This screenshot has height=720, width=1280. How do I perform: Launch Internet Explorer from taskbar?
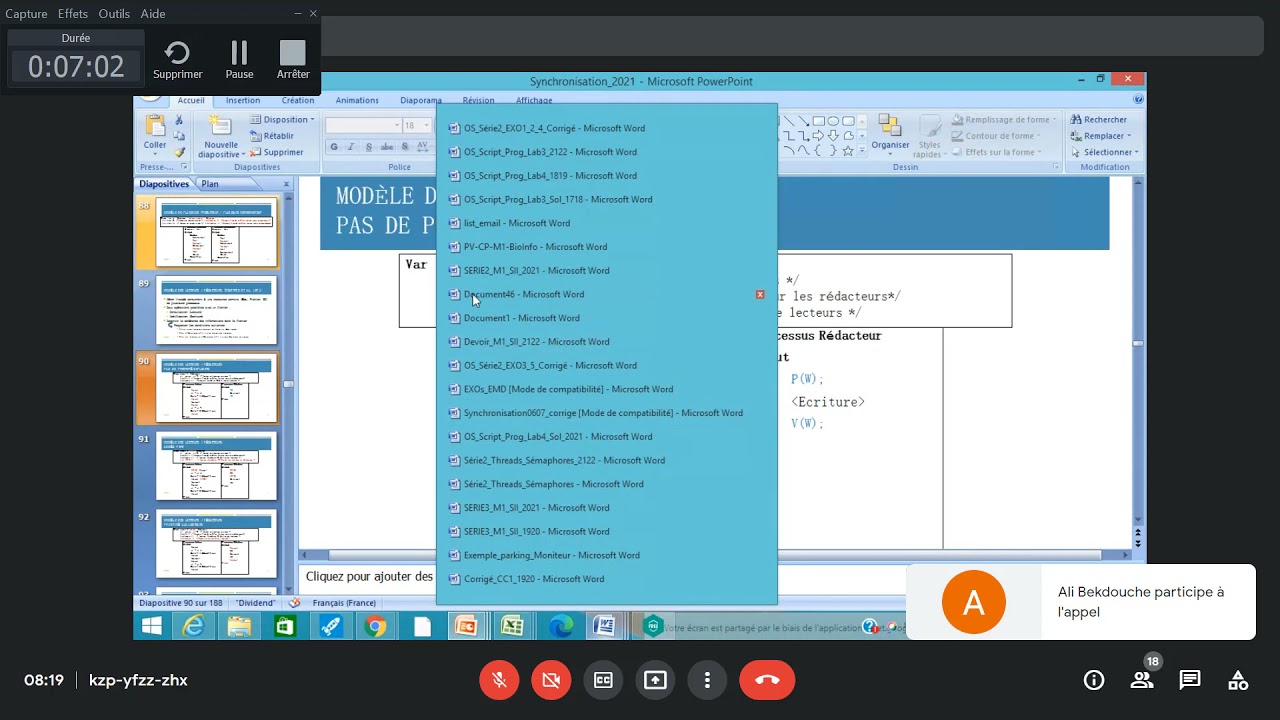tap(193, 626)
